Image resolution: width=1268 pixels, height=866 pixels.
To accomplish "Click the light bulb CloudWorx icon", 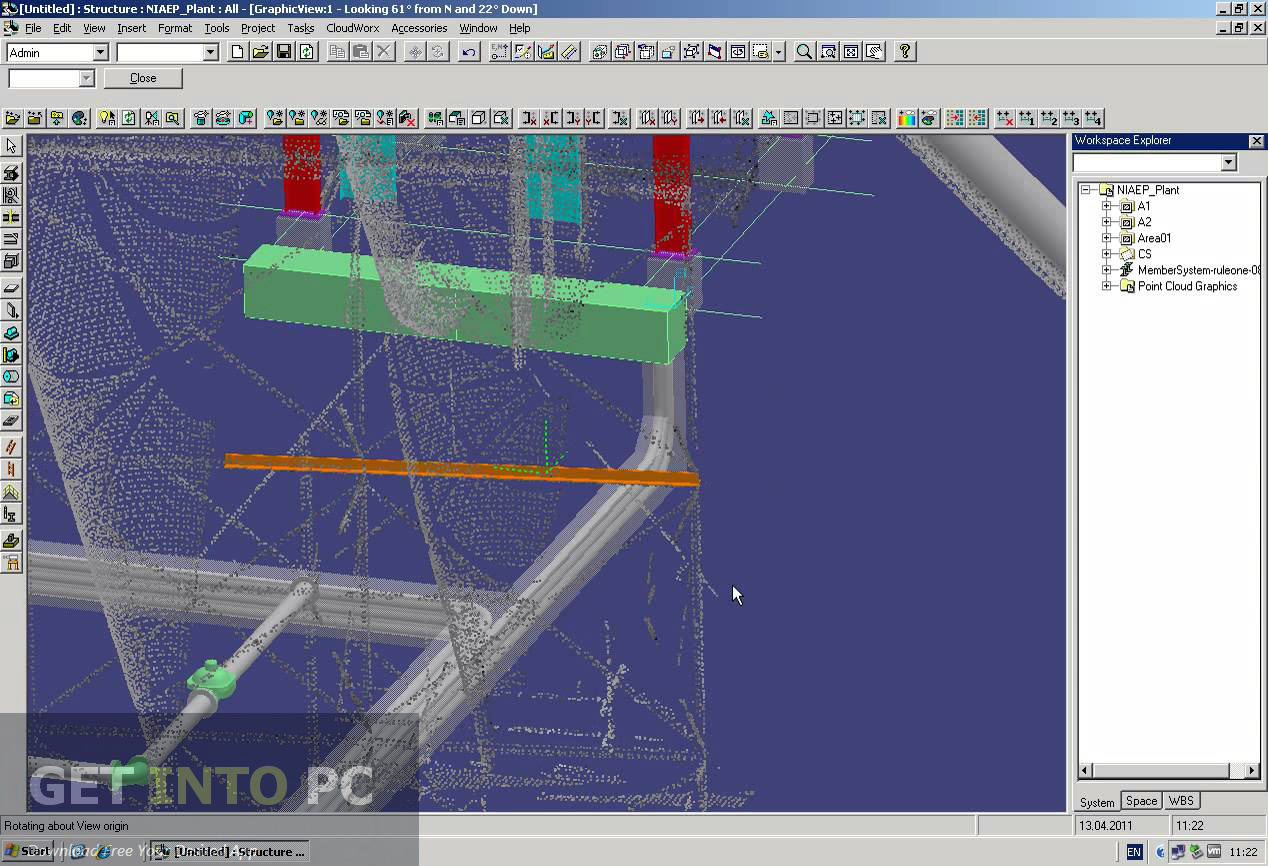I will click(106, 118).
